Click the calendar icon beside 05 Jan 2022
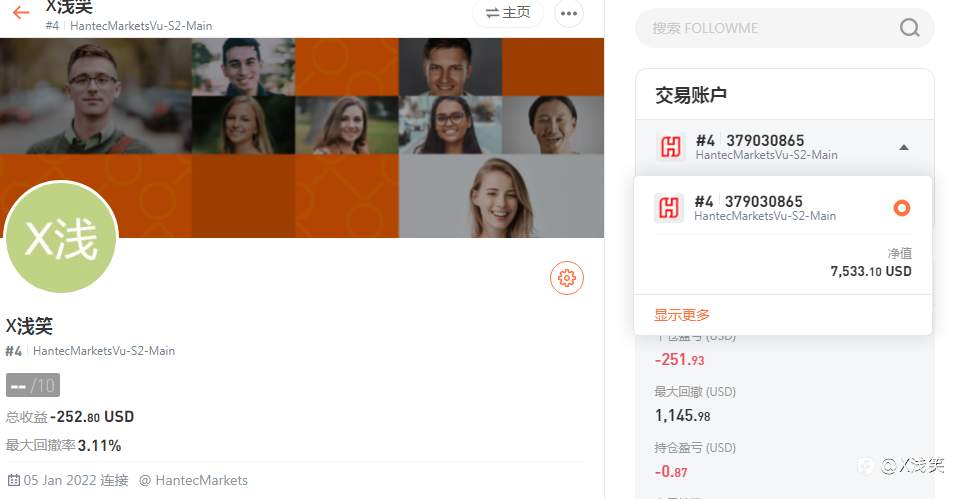956x499 pixels. [13, 481]
